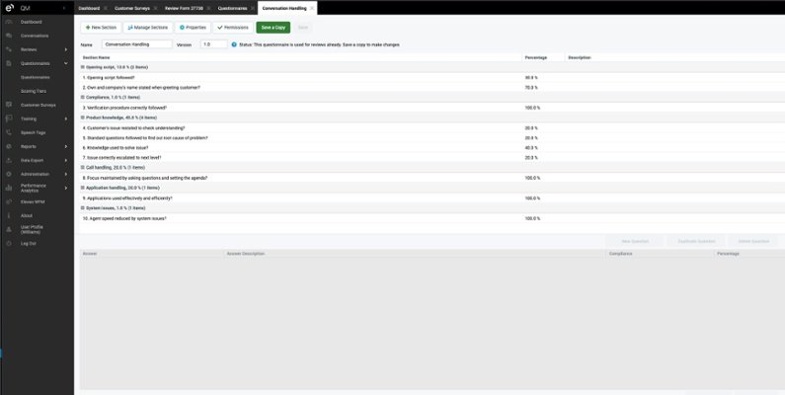Click the blue status info icon
785x395 pixels.
tap(234, 45)
